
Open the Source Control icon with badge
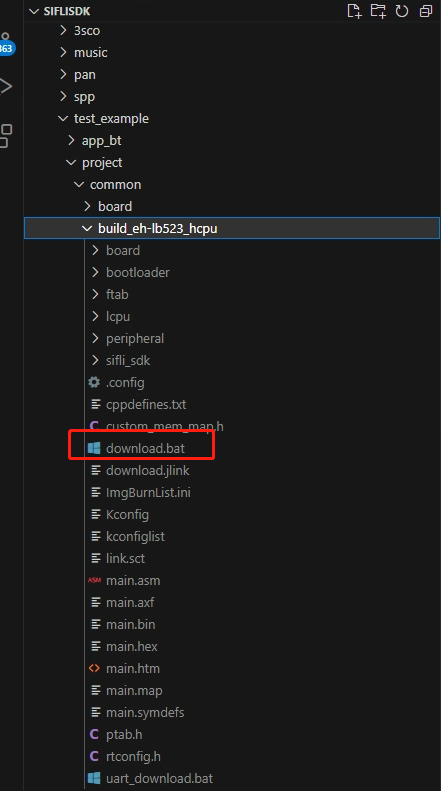6,44
